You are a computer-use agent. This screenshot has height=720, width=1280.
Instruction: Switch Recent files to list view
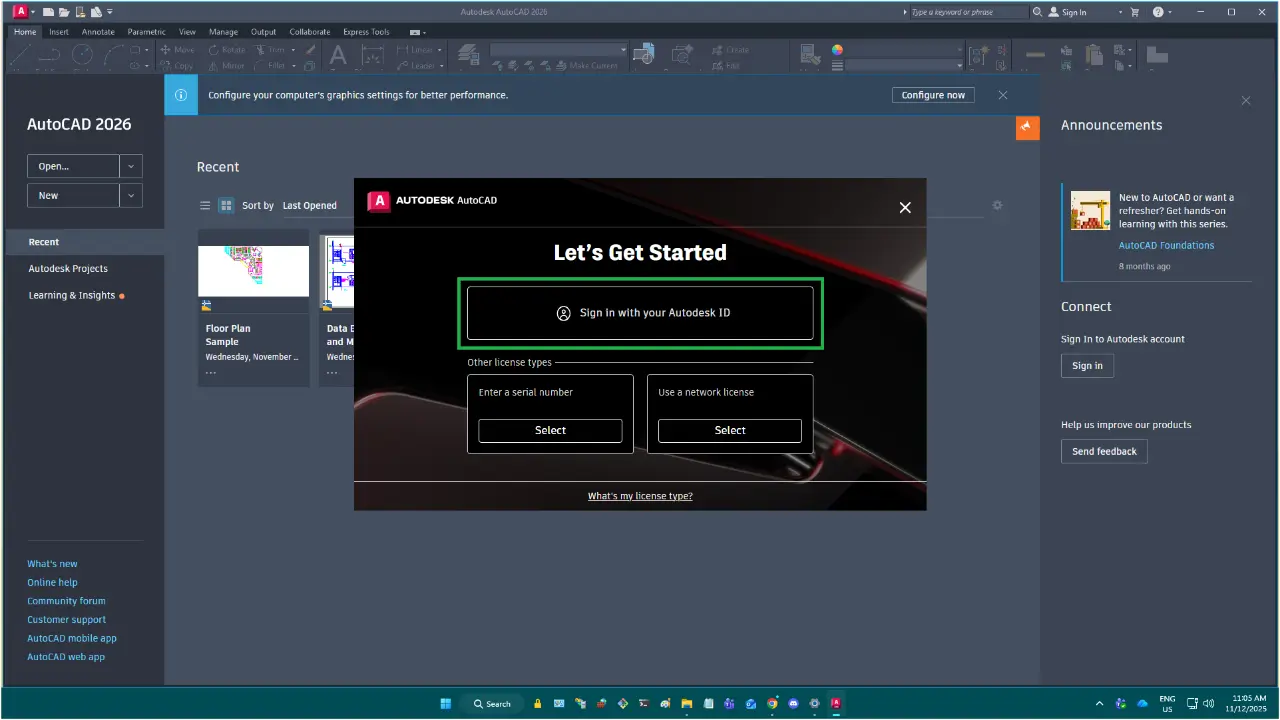[x=205, y=205]
